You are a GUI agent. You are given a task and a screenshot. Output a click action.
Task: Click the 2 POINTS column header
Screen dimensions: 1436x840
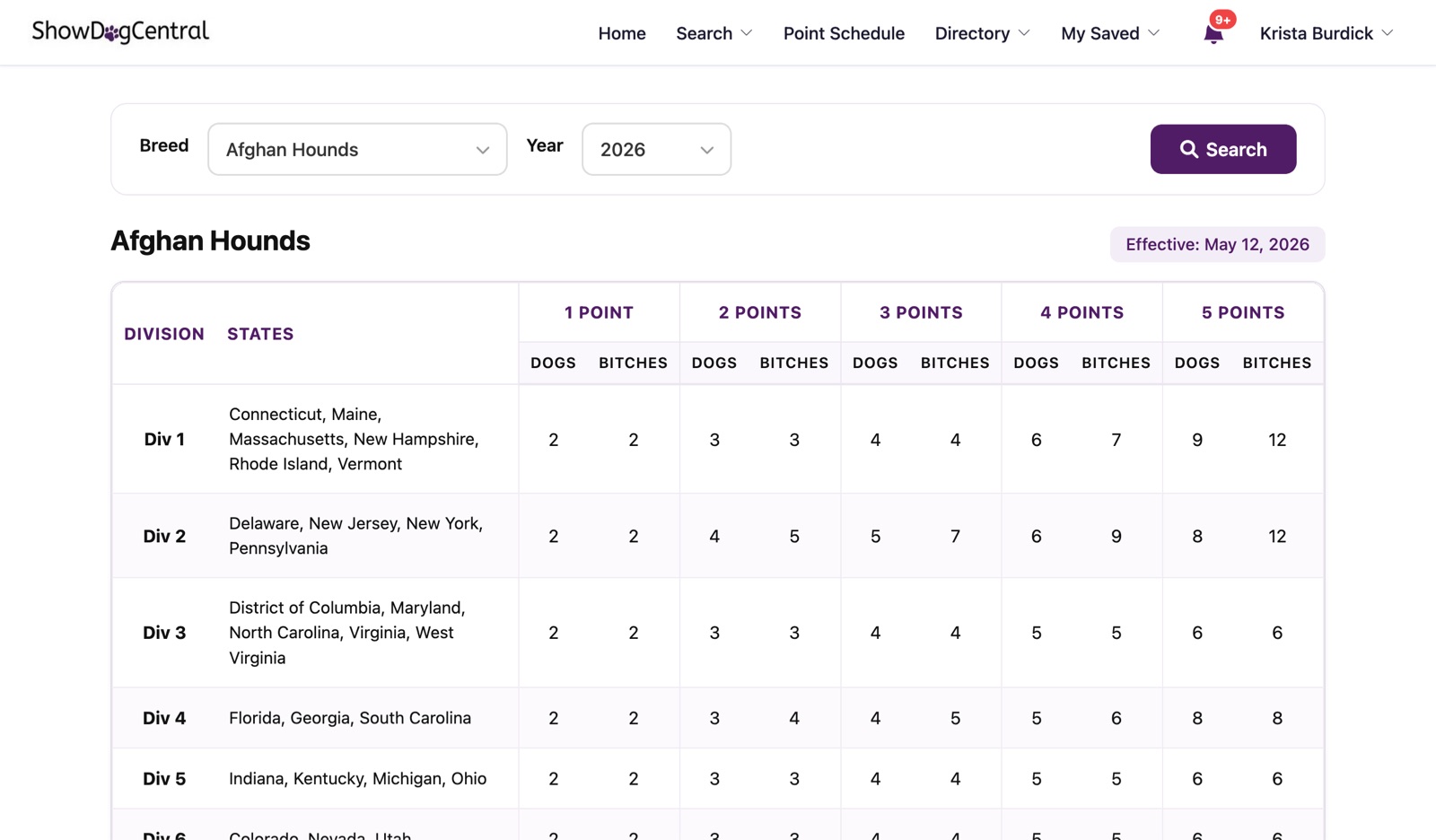pos(760,312)
